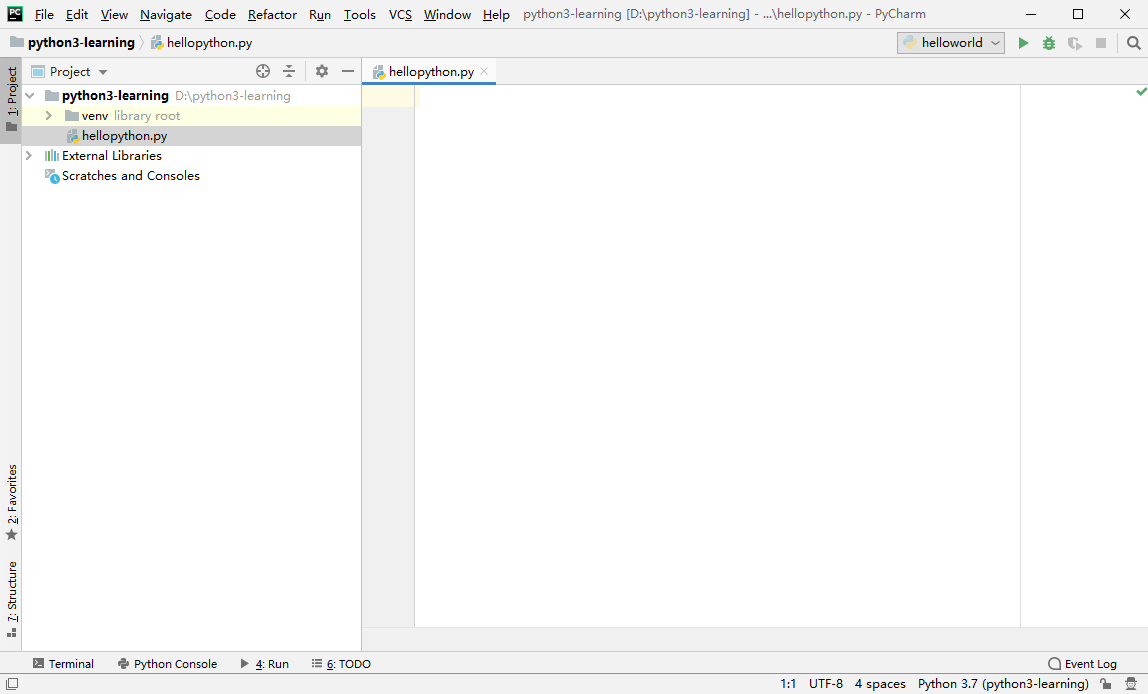Close the hellopython.py editor tab
Image resolution: width=1148 pixels, height=694 pixels.
[484, 71]
